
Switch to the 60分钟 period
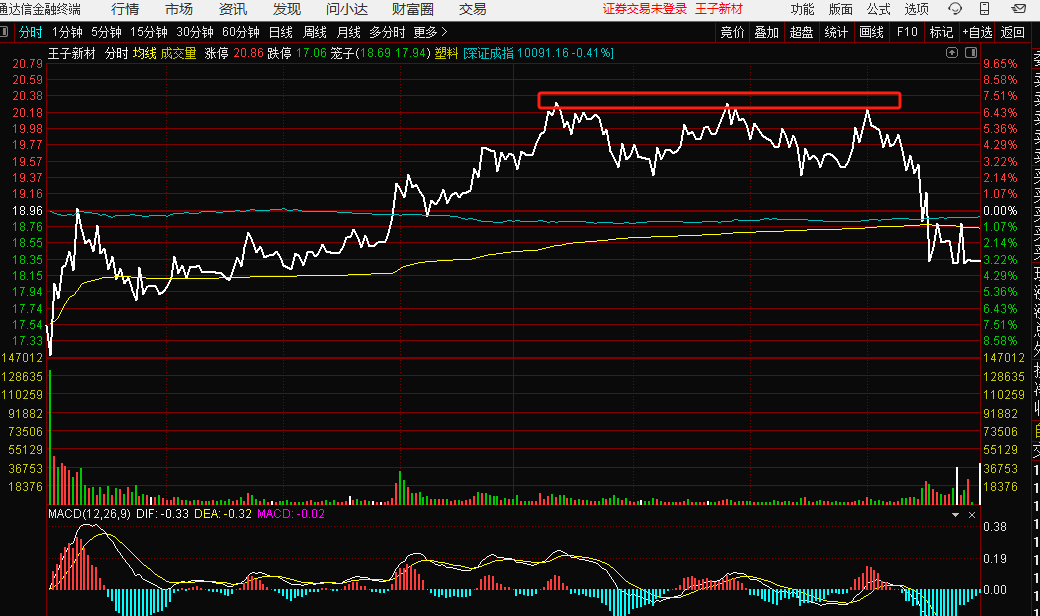click(240, 32)
